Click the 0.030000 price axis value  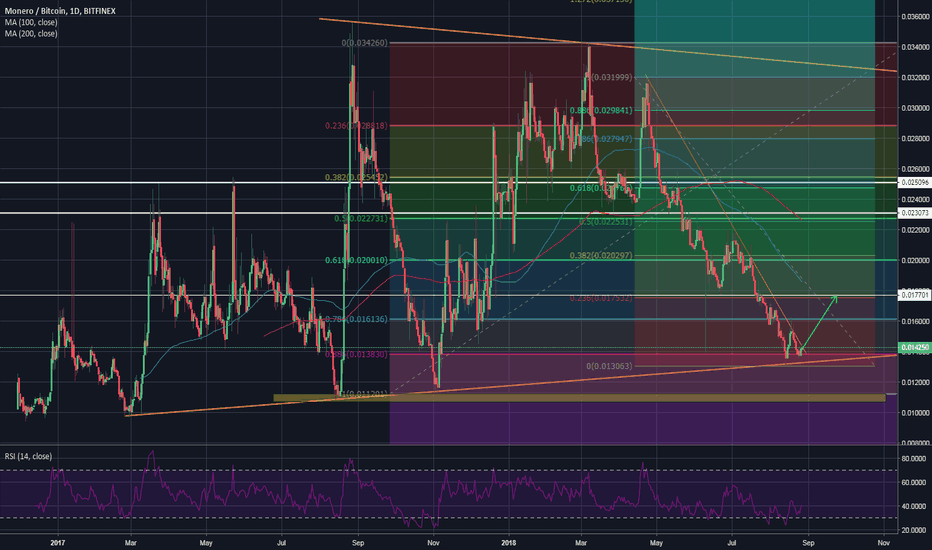[x=915, y=108]
